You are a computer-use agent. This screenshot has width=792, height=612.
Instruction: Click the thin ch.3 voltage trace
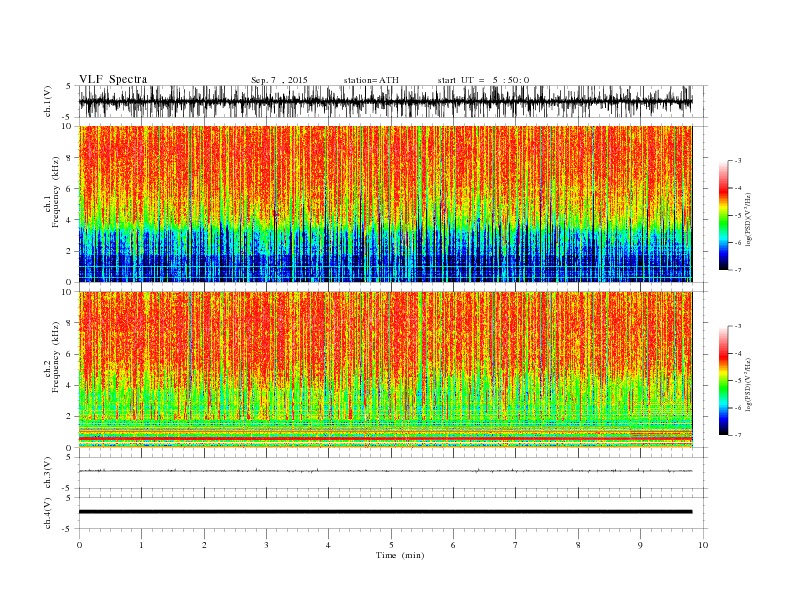[x=385, y=471]
